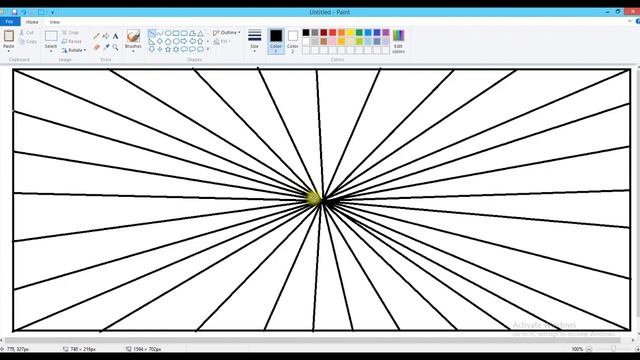This screenshot has height=360, width=640.
Task: Choose the Rectangle shape
Action: coord(176,33)
